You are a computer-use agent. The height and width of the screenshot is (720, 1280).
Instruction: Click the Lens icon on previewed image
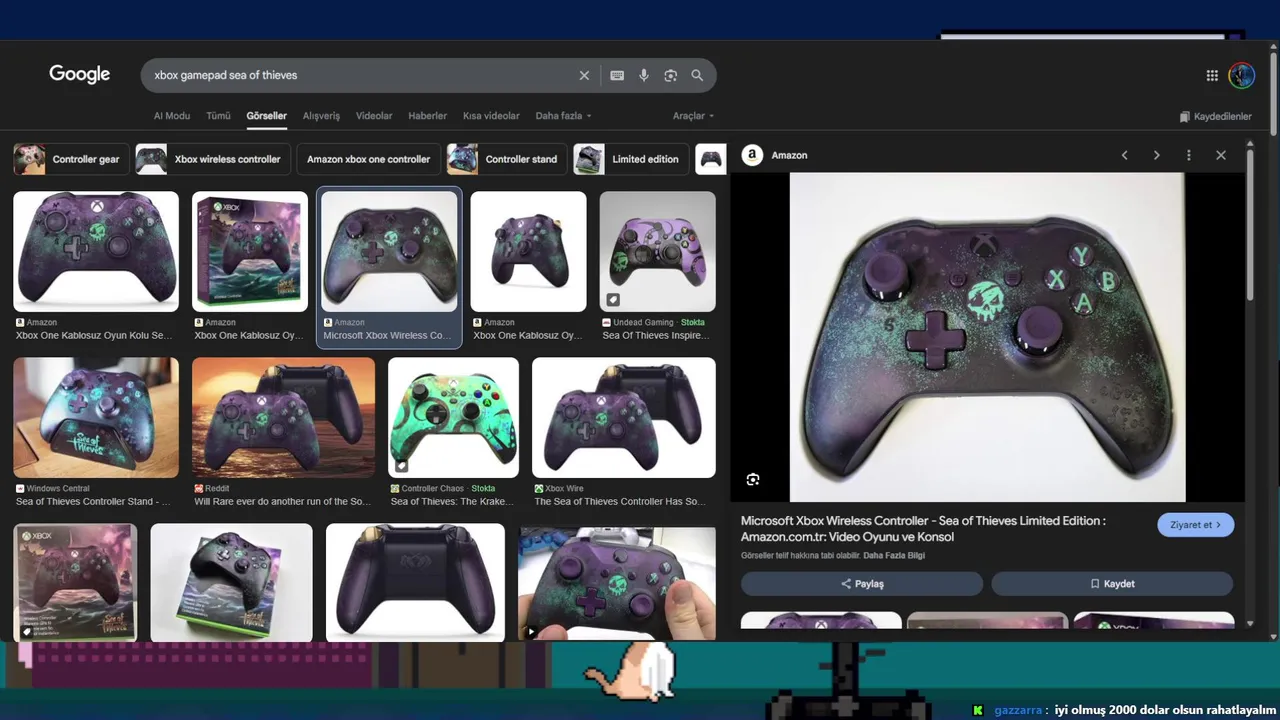pyautogui.click(x=753, y=480)
